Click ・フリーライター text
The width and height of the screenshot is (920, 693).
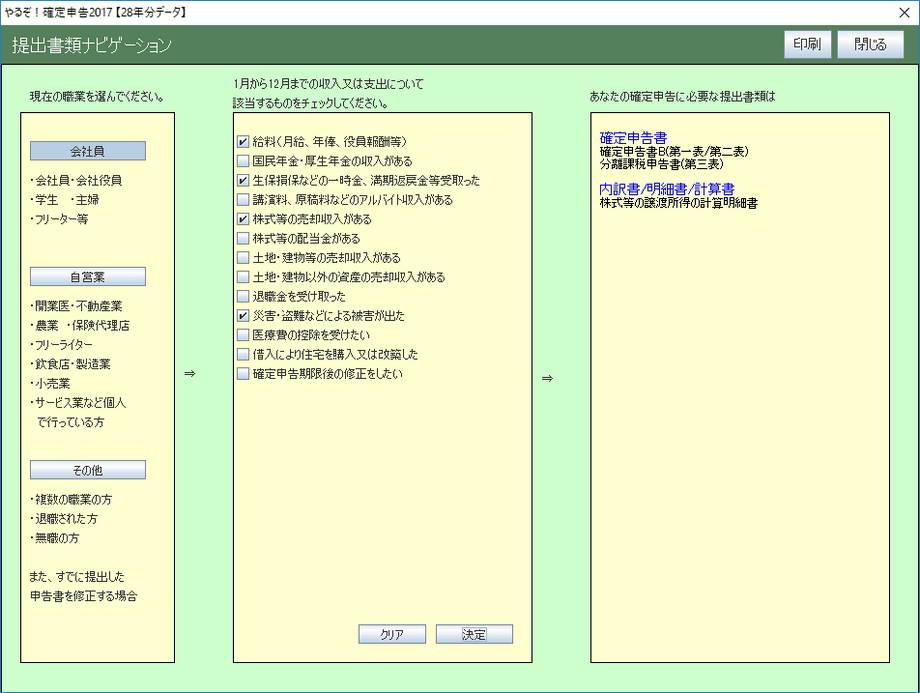point(61,344)
